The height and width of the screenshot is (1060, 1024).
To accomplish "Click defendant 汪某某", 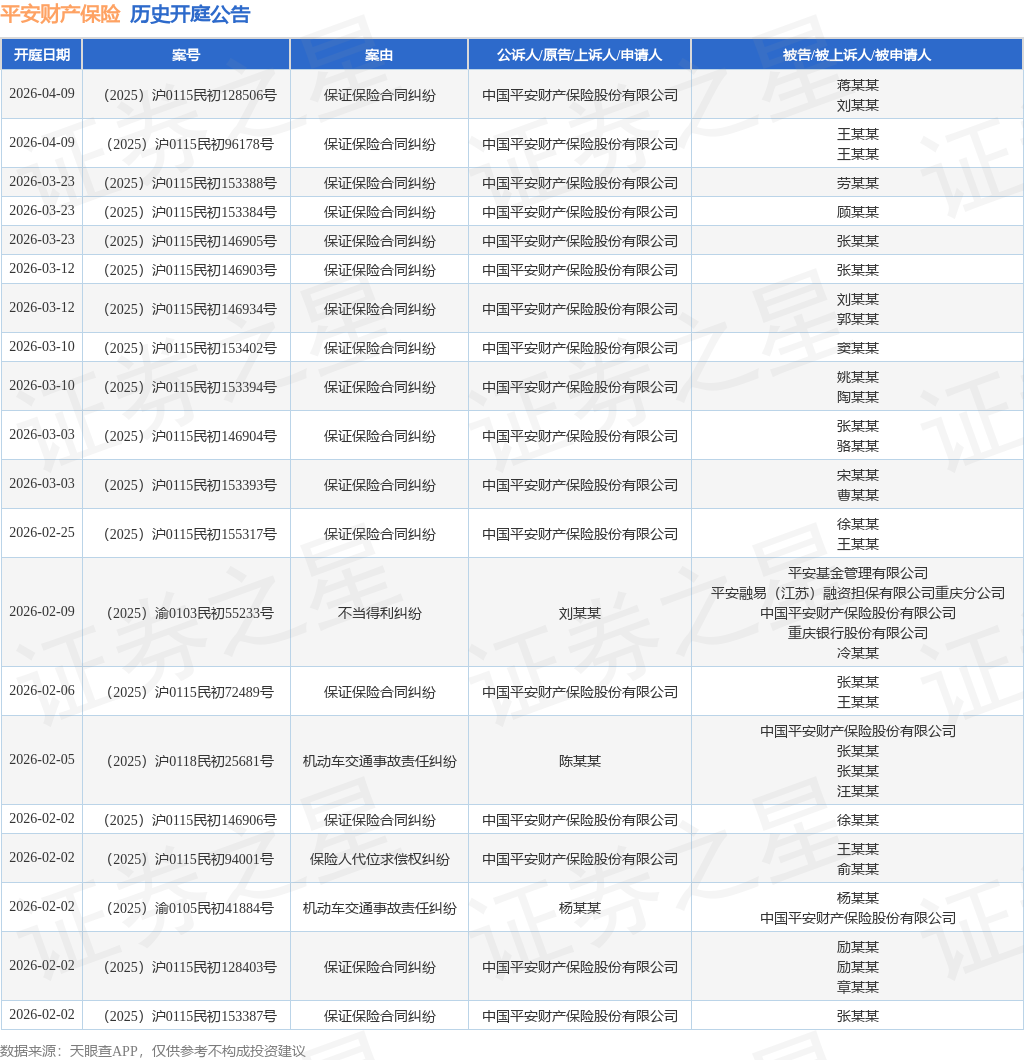I will (x=857, y=791).
